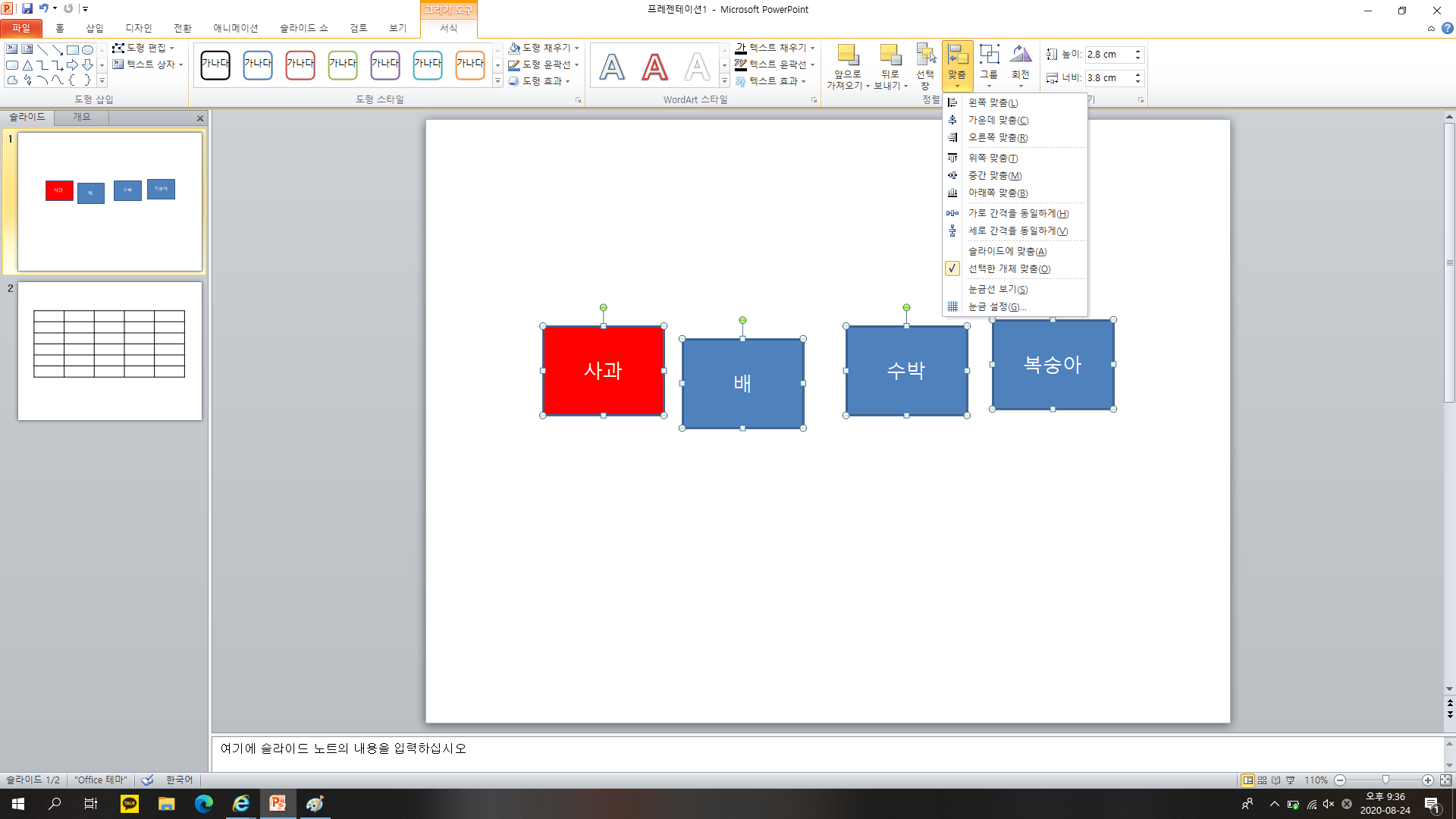
Task: Click the Rotate (회전) icon
Action: click(x=1021, y=55)
